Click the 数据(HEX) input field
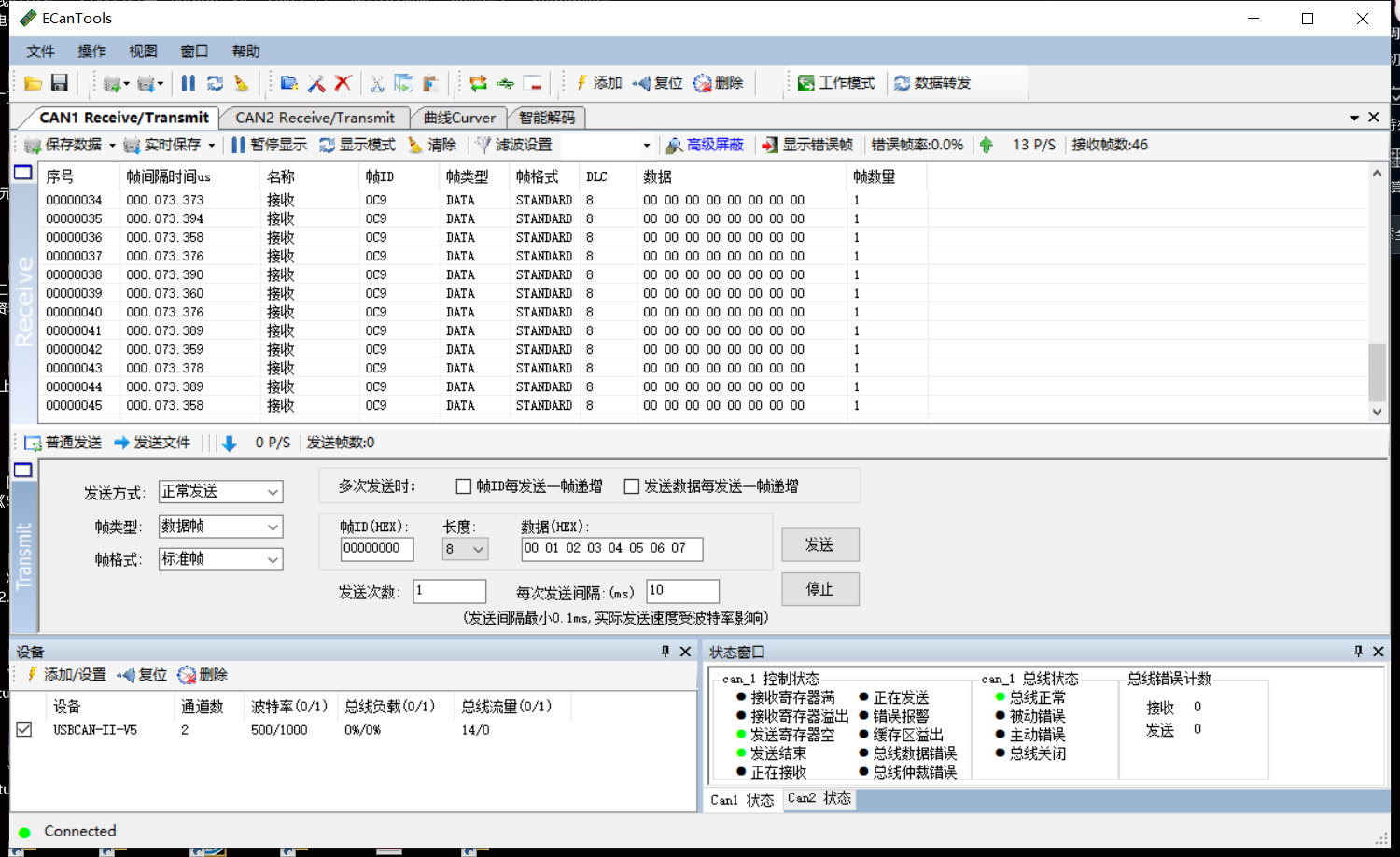The width and height of the screenshot is (1400, 857). (612, 549)
